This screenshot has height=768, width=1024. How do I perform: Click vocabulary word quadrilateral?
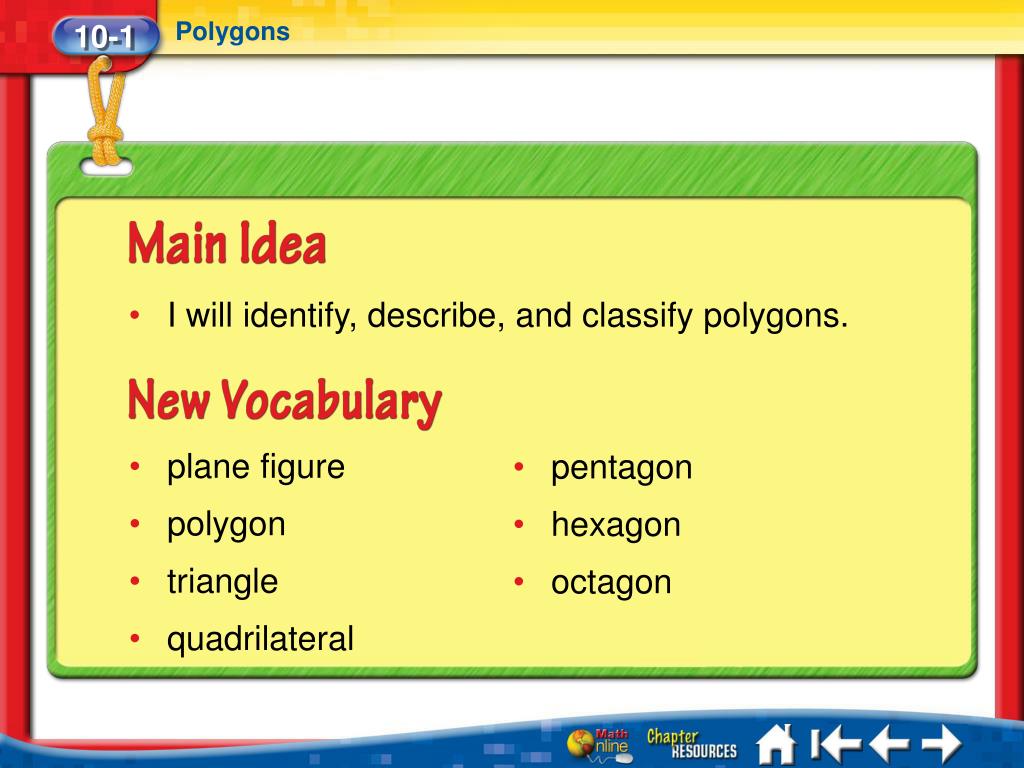point(260,639)
